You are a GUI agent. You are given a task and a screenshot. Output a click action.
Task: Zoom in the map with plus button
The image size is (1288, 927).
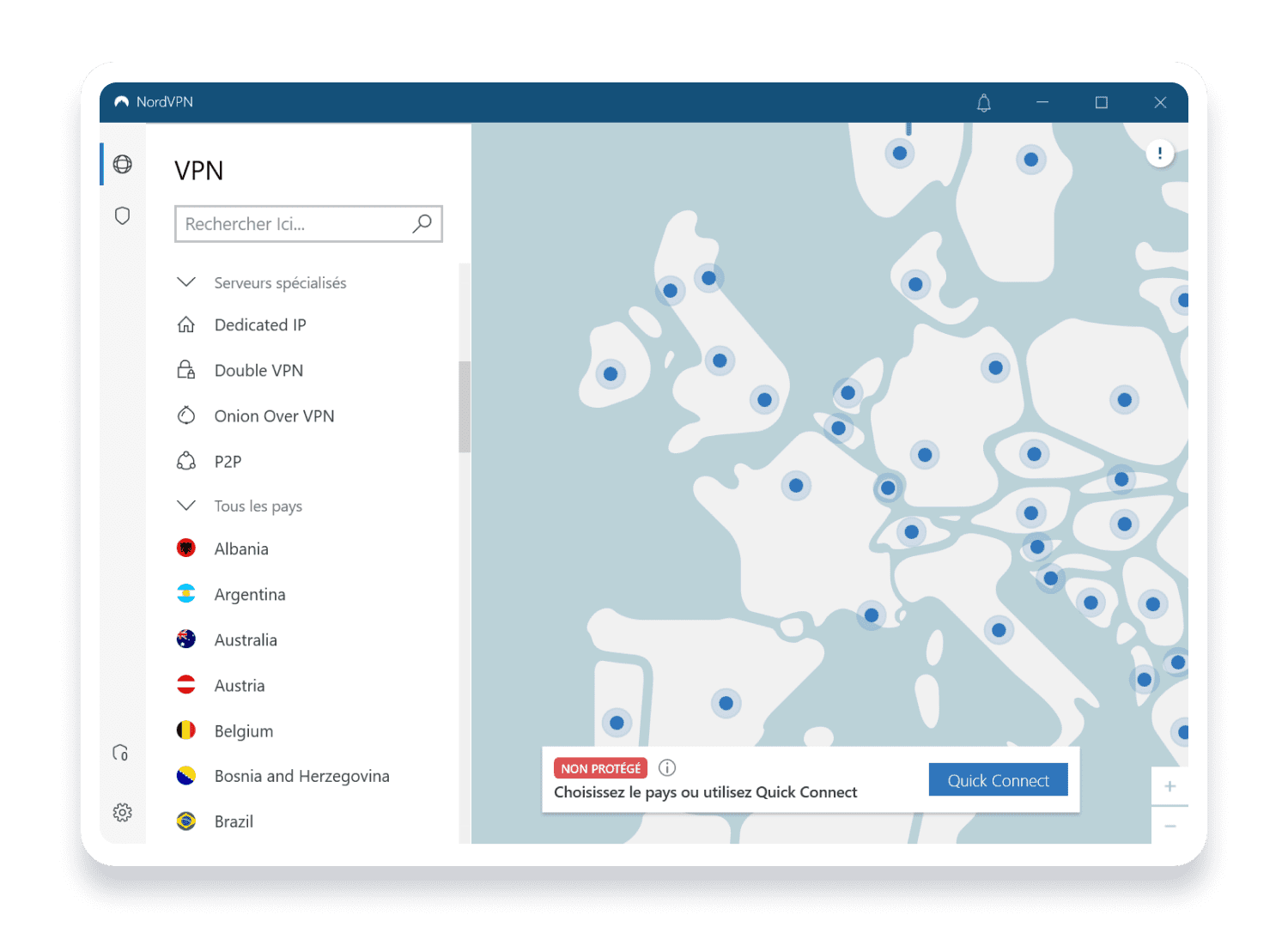click(x=1170, y=786)
